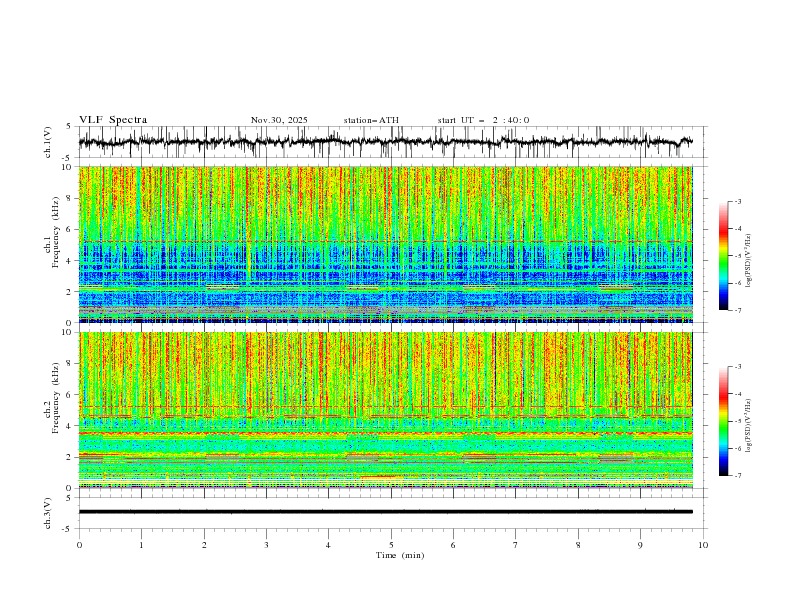Click the "3" tick on the time axis

point(266,545)
